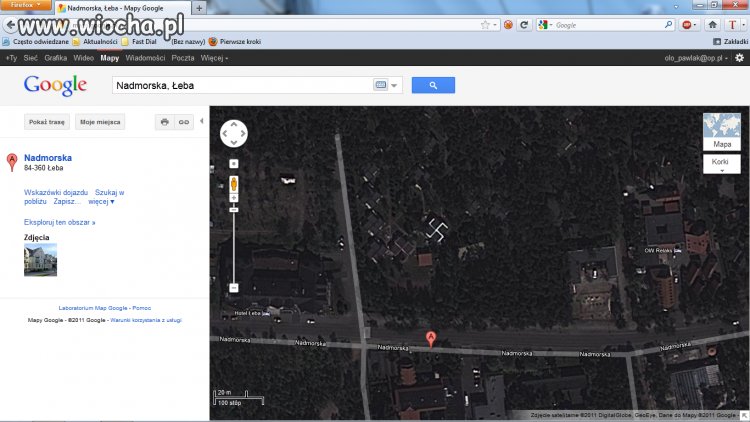The image size is (750, 422).
Task: Click the Adblock Plus ABP toolbar icon
Action: (x=689, y=25)
